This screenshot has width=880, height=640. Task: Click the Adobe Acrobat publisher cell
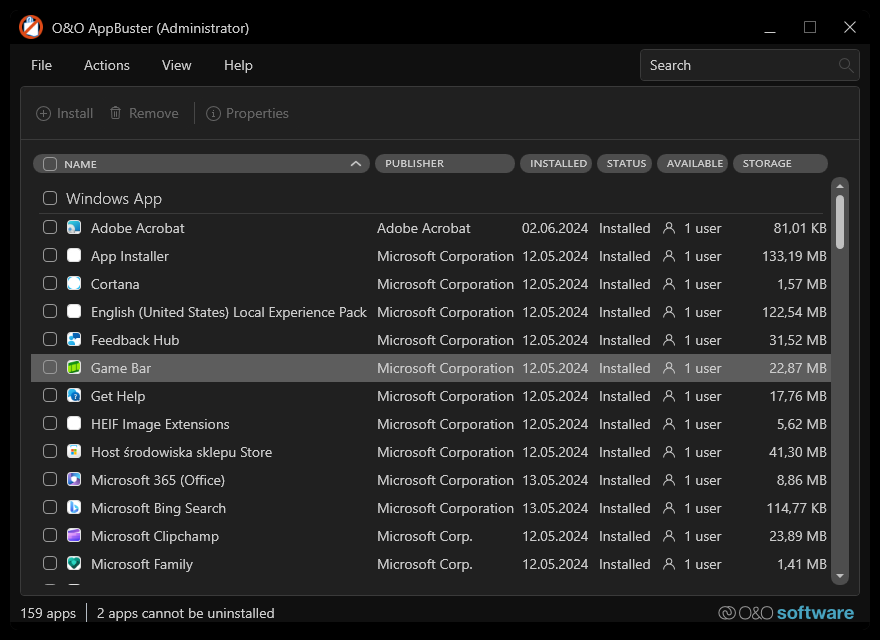[423, 228]
